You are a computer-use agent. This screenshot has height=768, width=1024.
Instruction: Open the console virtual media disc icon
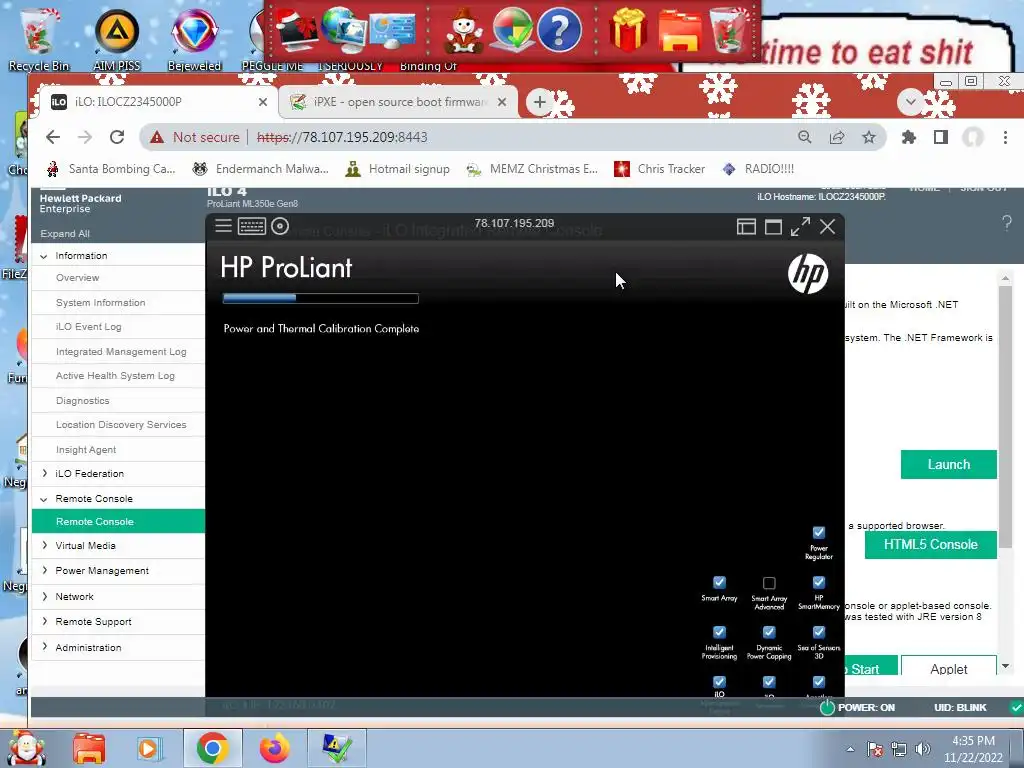[280, 226]
